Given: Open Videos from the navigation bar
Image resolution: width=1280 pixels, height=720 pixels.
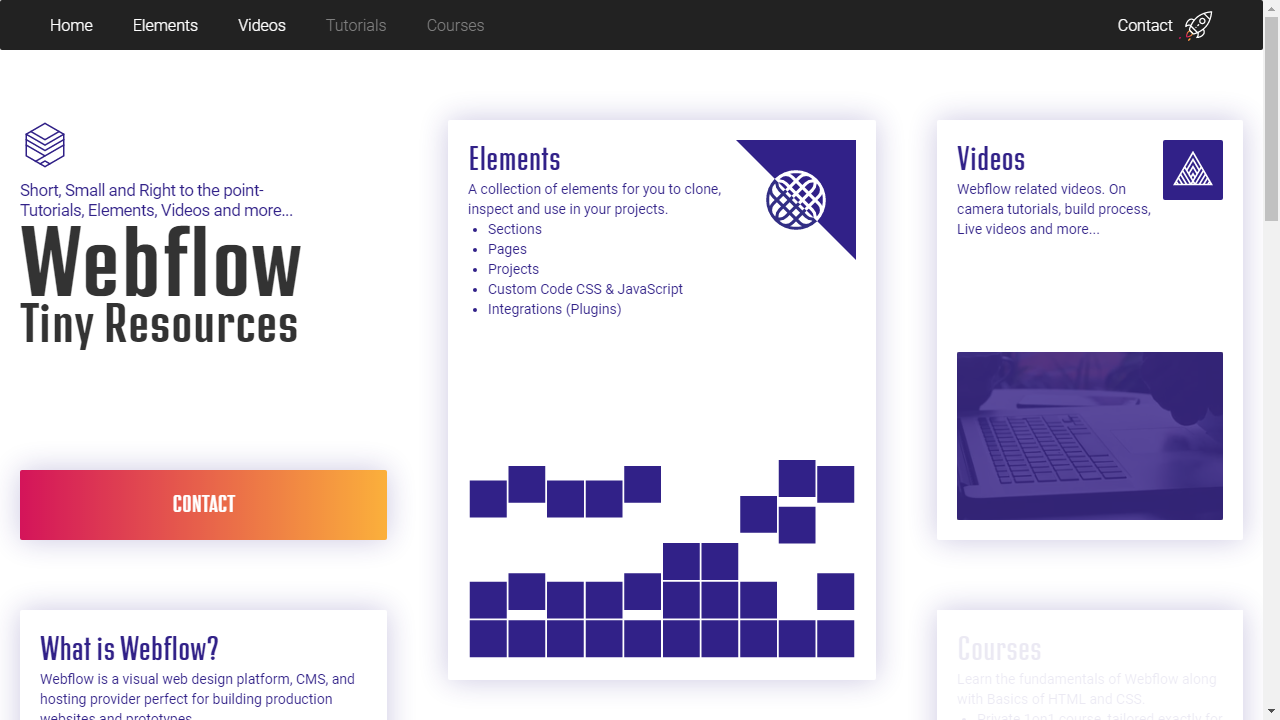Looking at the screenshot, I should (261, 25).
